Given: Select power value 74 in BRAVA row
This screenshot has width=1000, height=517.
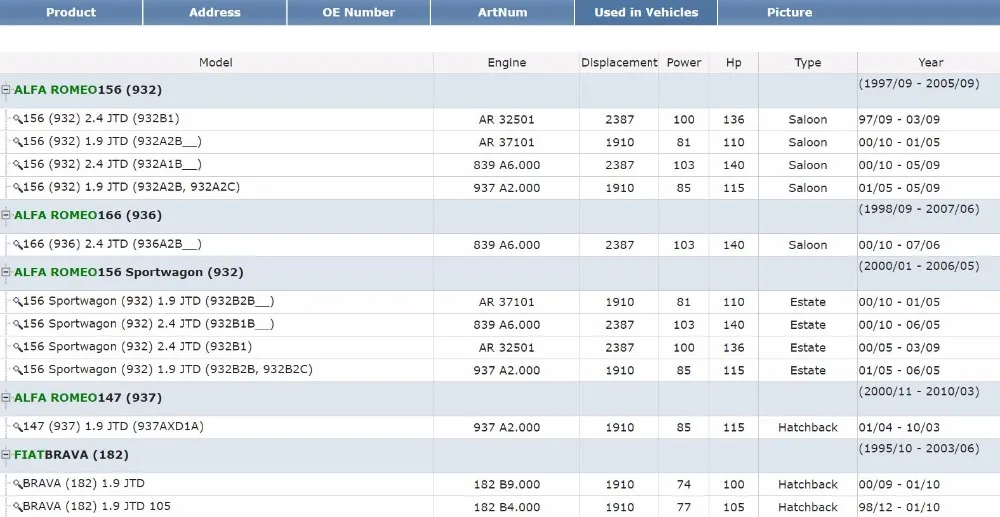Looking at the screenshot, I should [x=684, y=484].
